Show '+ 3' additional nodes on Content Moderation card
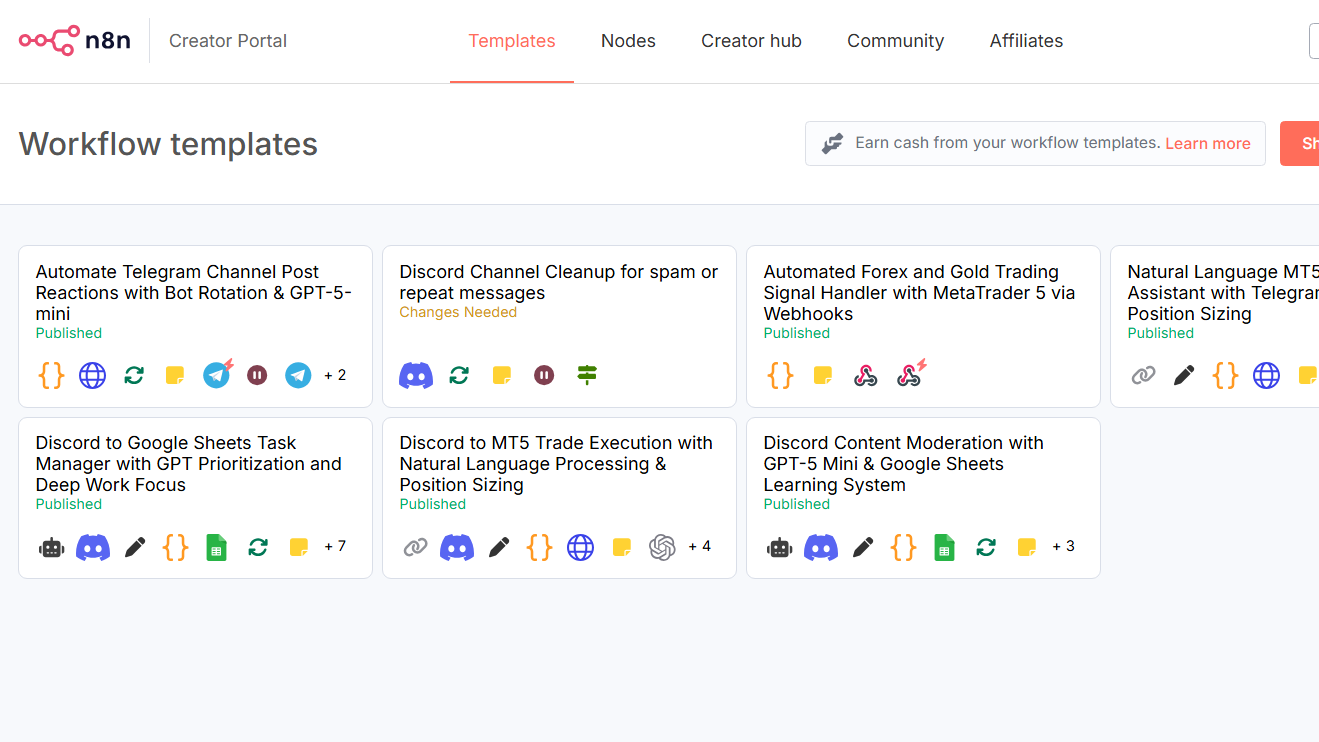The image size is (1319, 742). [x=1063, y=547]
